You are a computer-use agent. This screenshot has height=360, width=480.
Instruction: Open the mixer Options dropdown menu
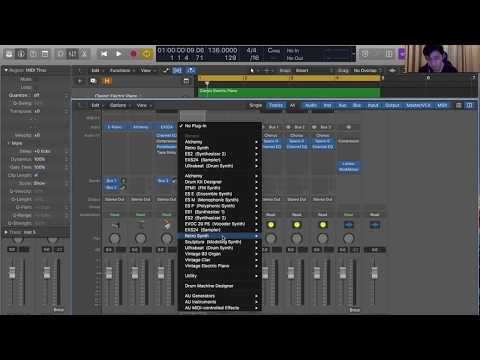119,105
